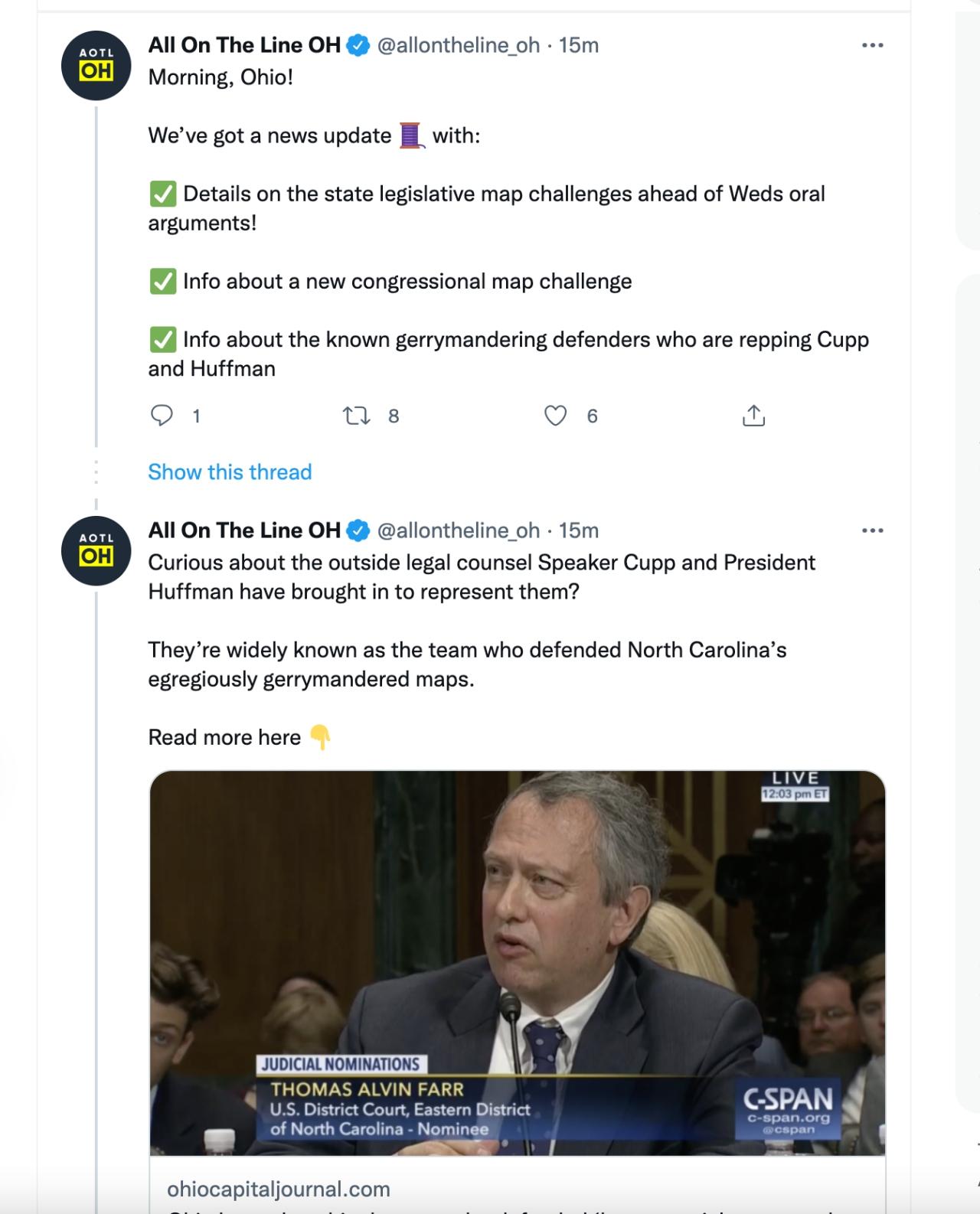This screenshot has width=980, height=1214.
Task: Retweet the Morning, Ohio news update tweet
Action: click(356, 416)
